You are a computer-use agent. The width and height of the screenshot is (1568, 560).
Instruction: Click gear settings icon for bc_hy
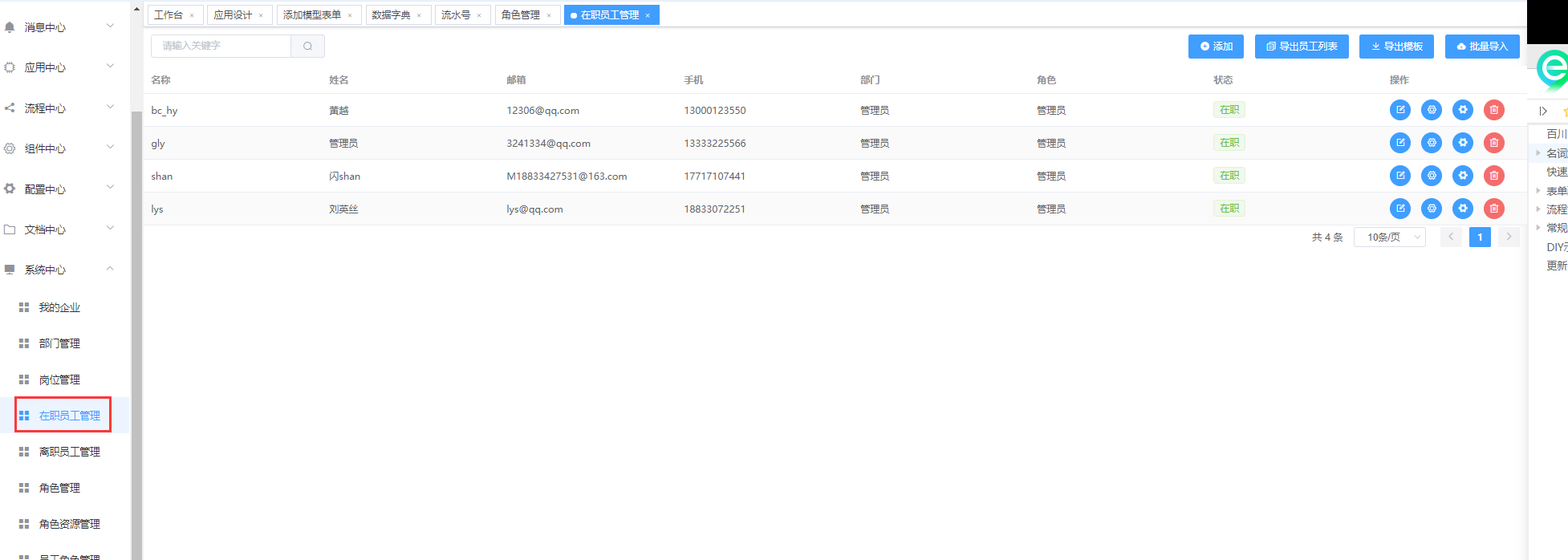click(x=1463, y=110)
